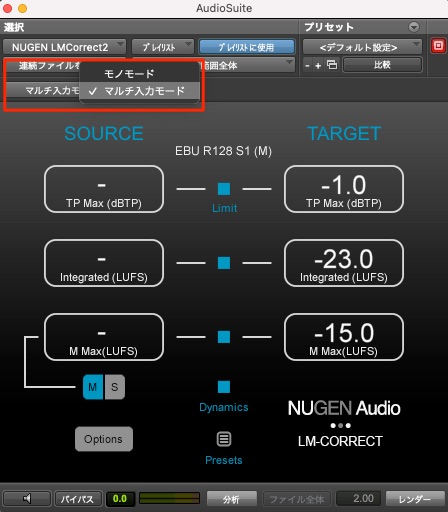Select the S short-term button

pos(115,387)
